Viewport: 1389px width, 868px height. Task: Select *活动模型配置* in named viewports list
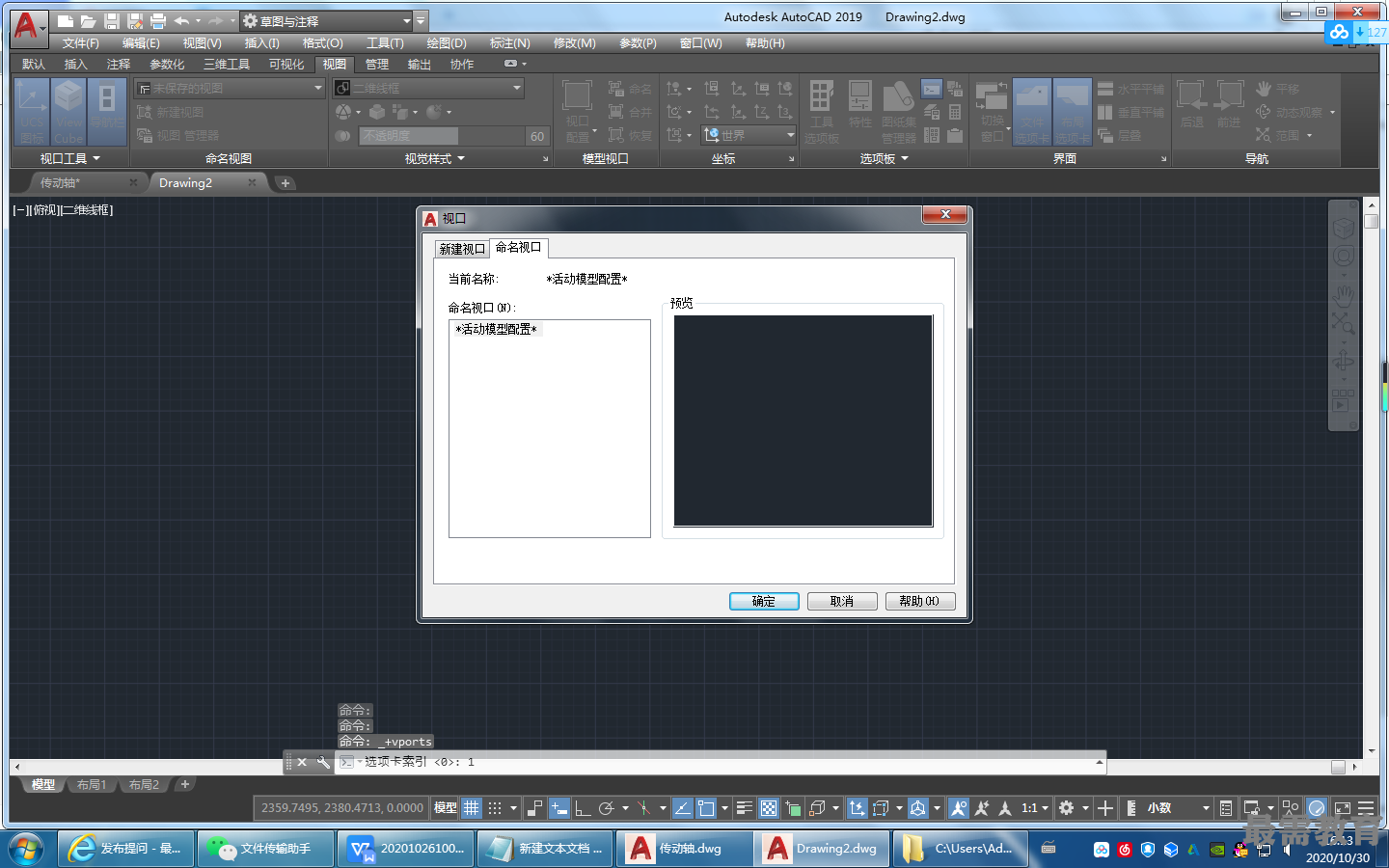(x=496, y=330)
